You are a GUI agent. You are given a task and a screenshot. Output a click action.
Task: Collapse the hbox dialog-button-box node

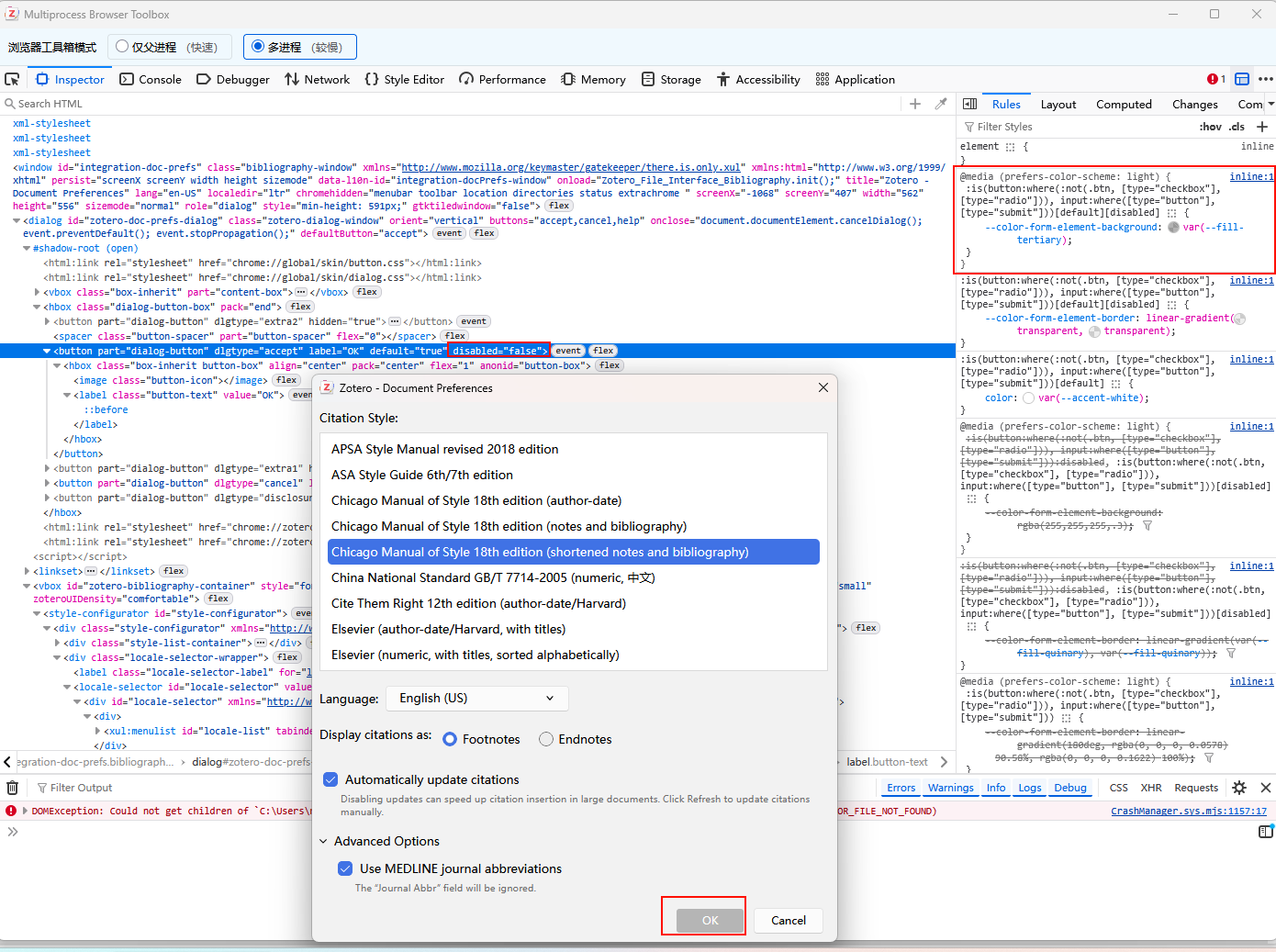pos(38,307)
